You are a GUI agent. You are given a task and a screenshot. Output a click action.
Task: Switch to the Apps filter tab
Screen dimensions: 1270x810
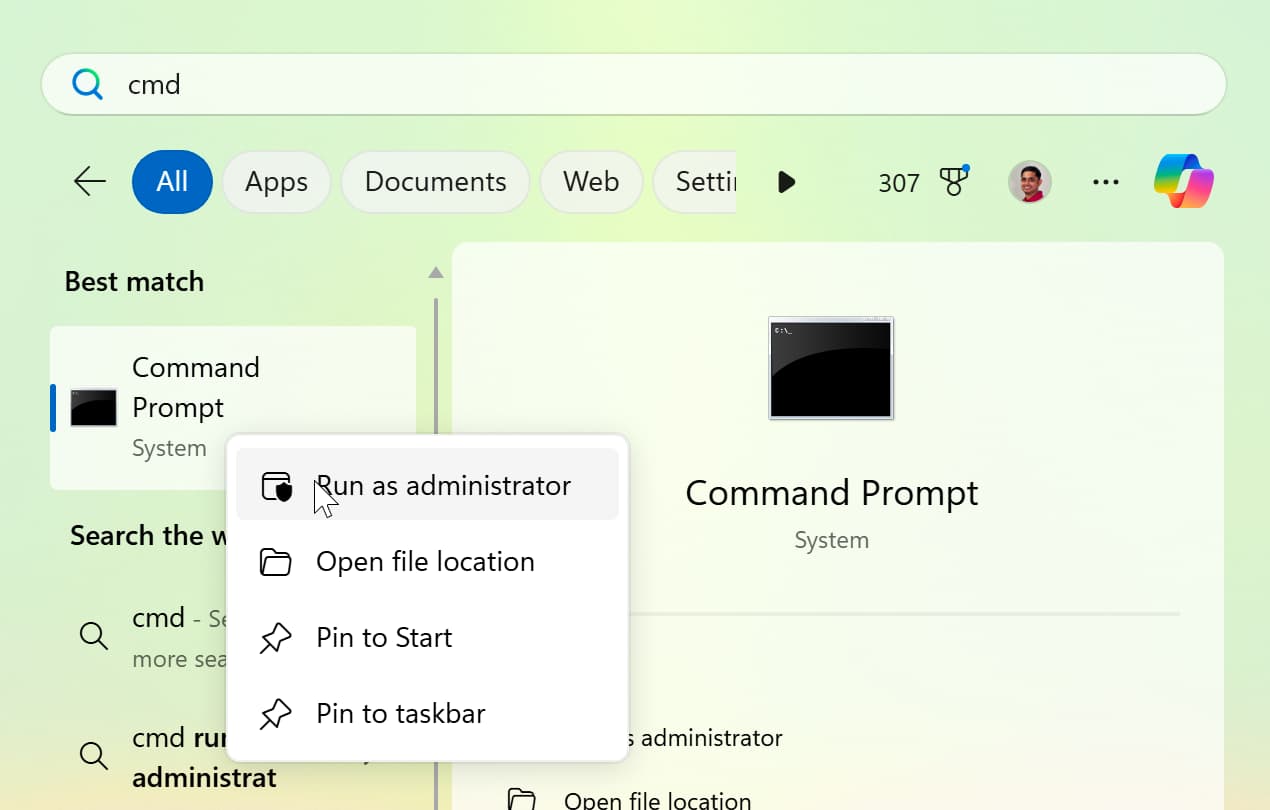click(276, 182)
